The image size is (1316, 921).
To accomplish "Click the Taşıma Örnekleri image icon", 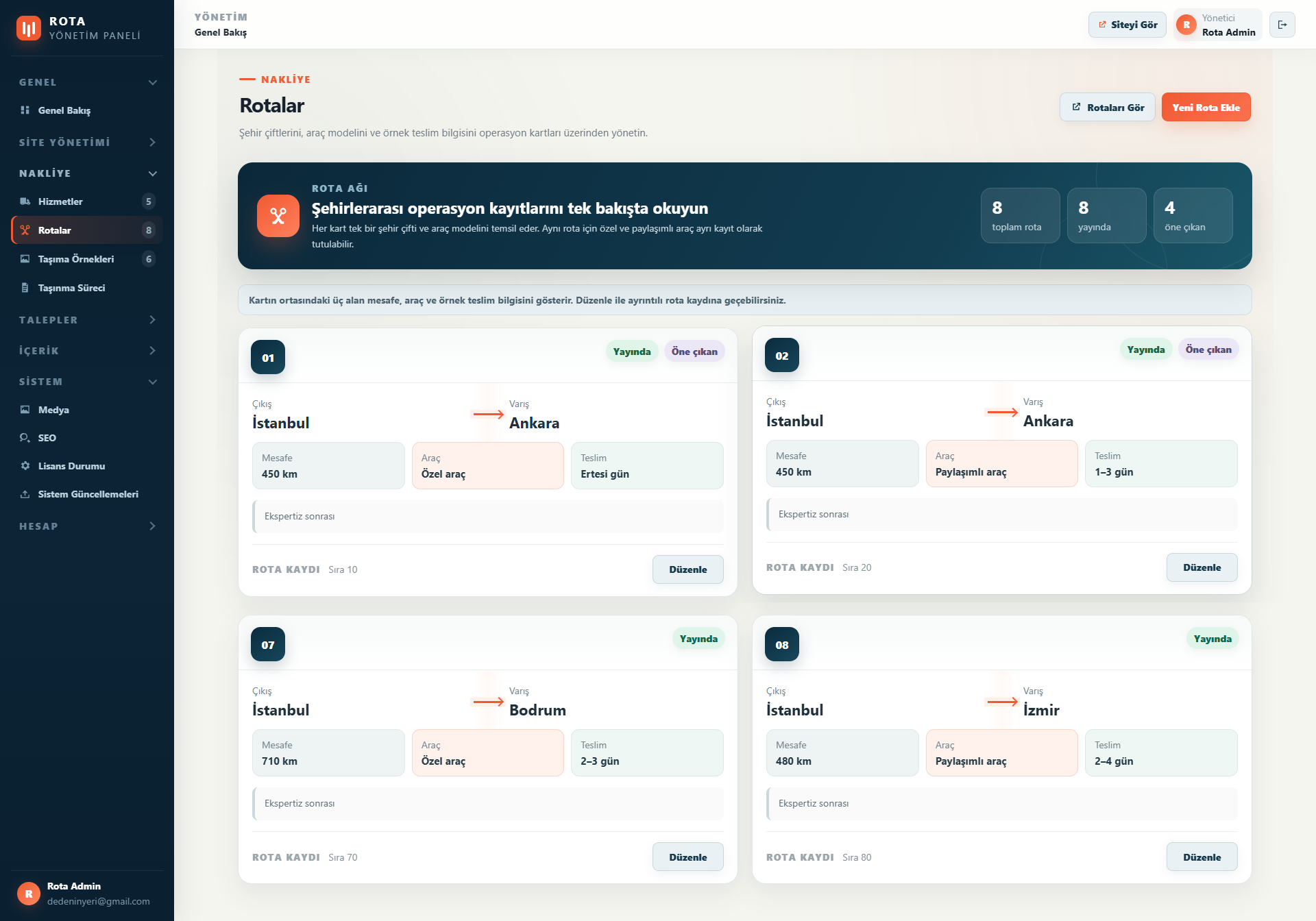I will 25,259.
